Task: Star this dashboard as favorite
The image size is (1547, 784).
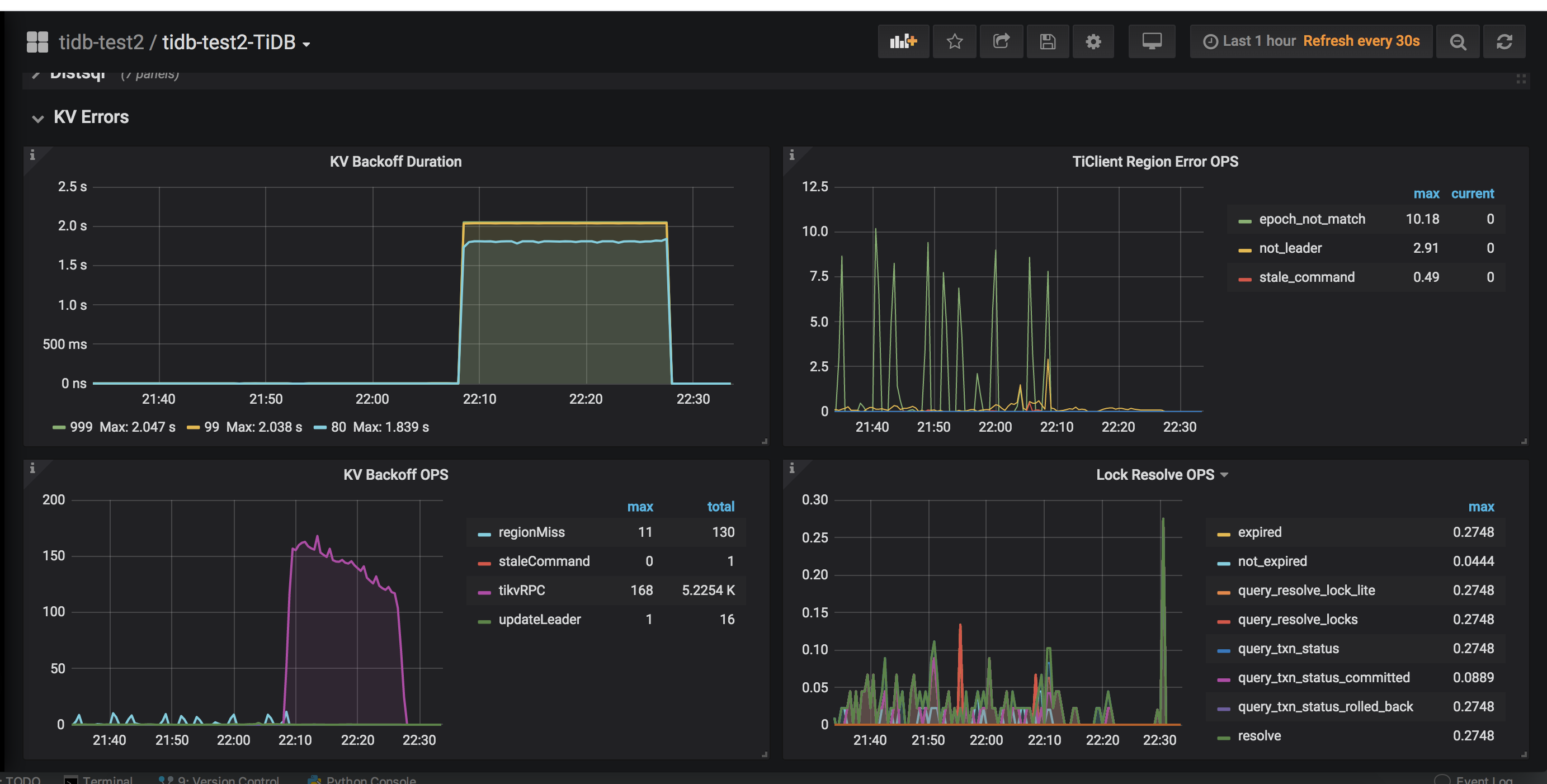Action: (x=954, y=41)
